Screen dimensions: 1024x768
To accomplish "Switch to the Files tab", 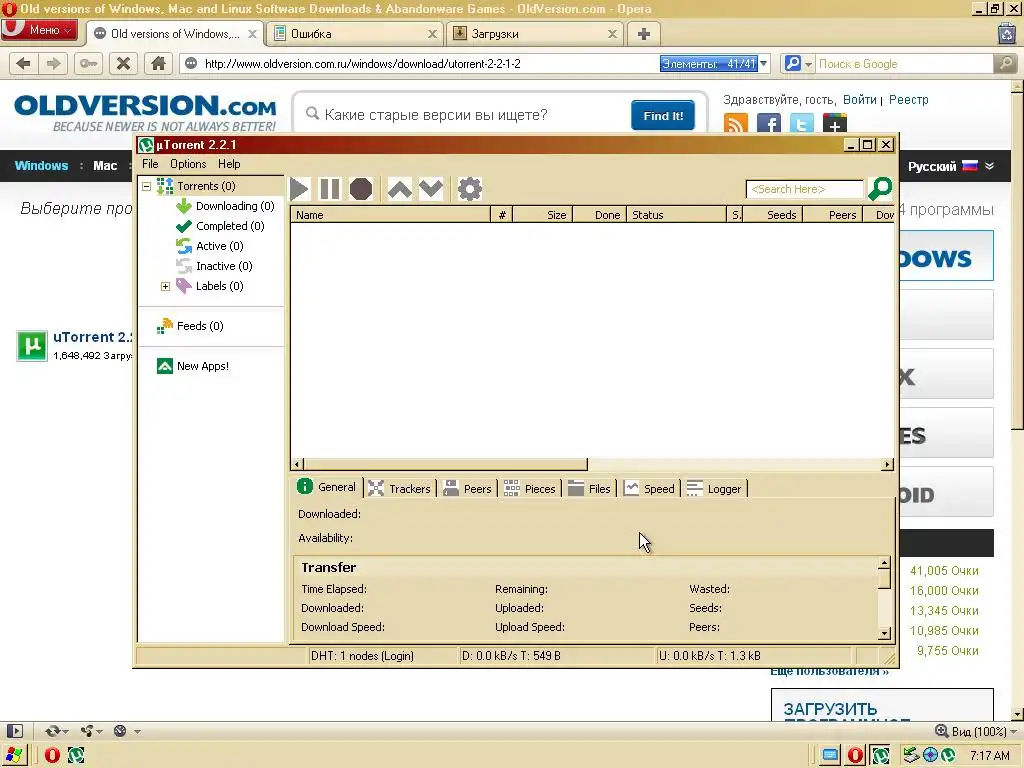I will 590,488.
